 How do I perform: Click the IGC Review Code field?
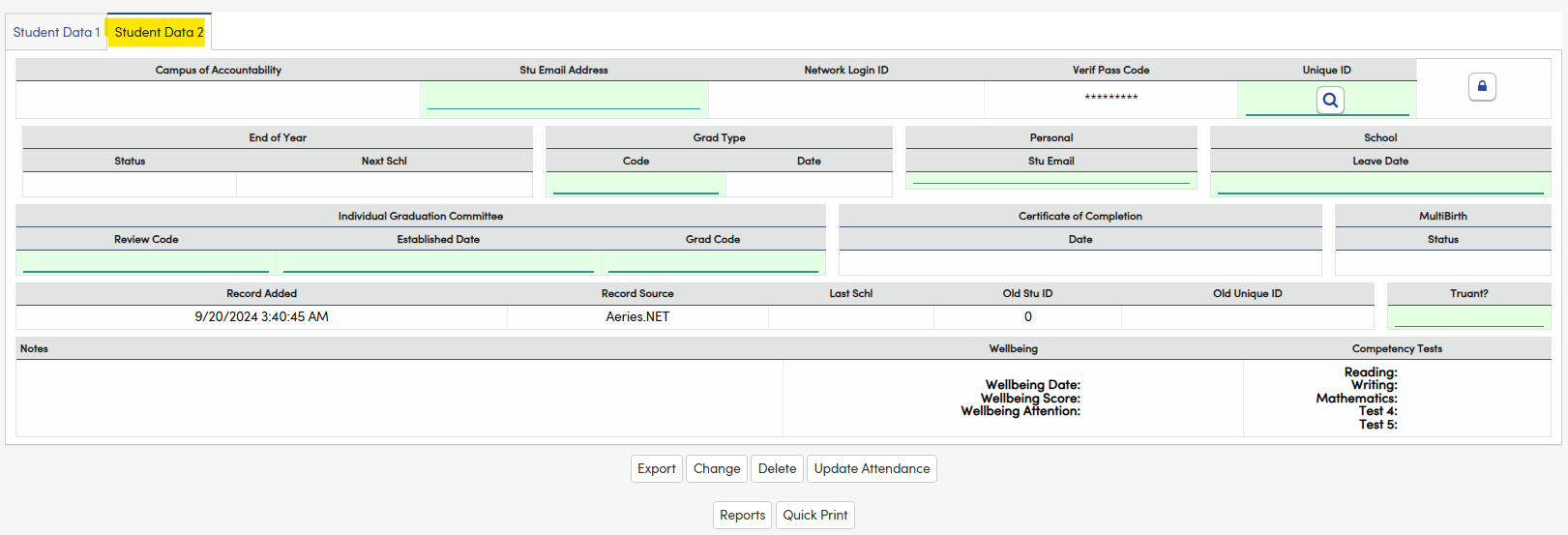[146, 262]
